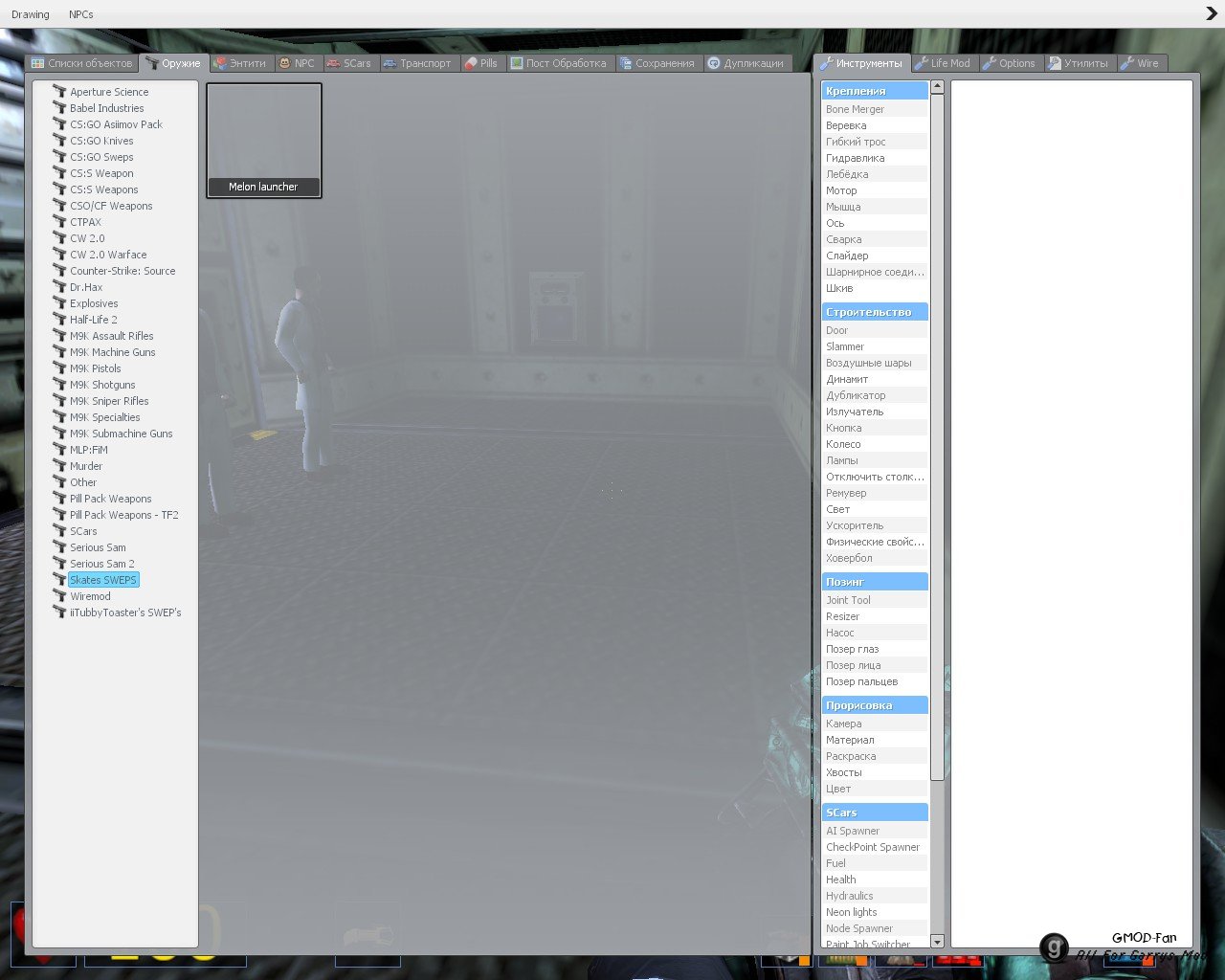Click the gun icon next to Serious Sam

59,547
